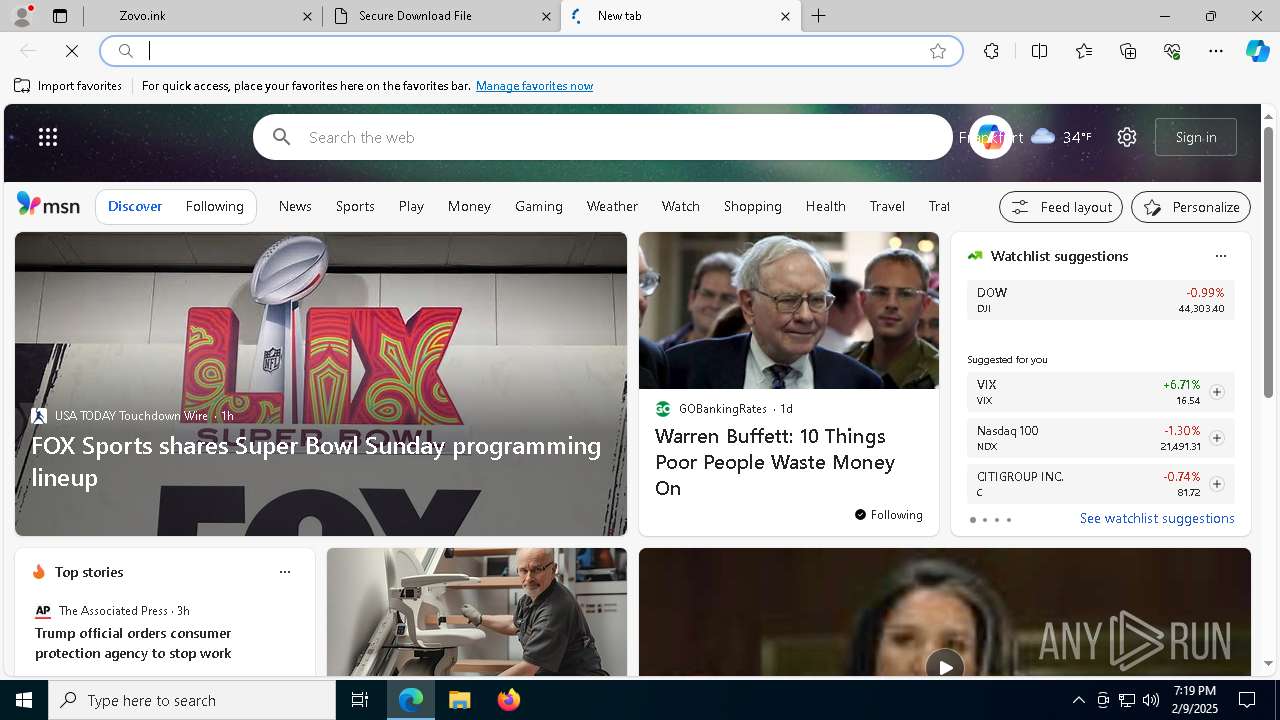Screen dimensions: 1280x720
Task: Switch to the Secure Download File tab
Action: [440, 16]
